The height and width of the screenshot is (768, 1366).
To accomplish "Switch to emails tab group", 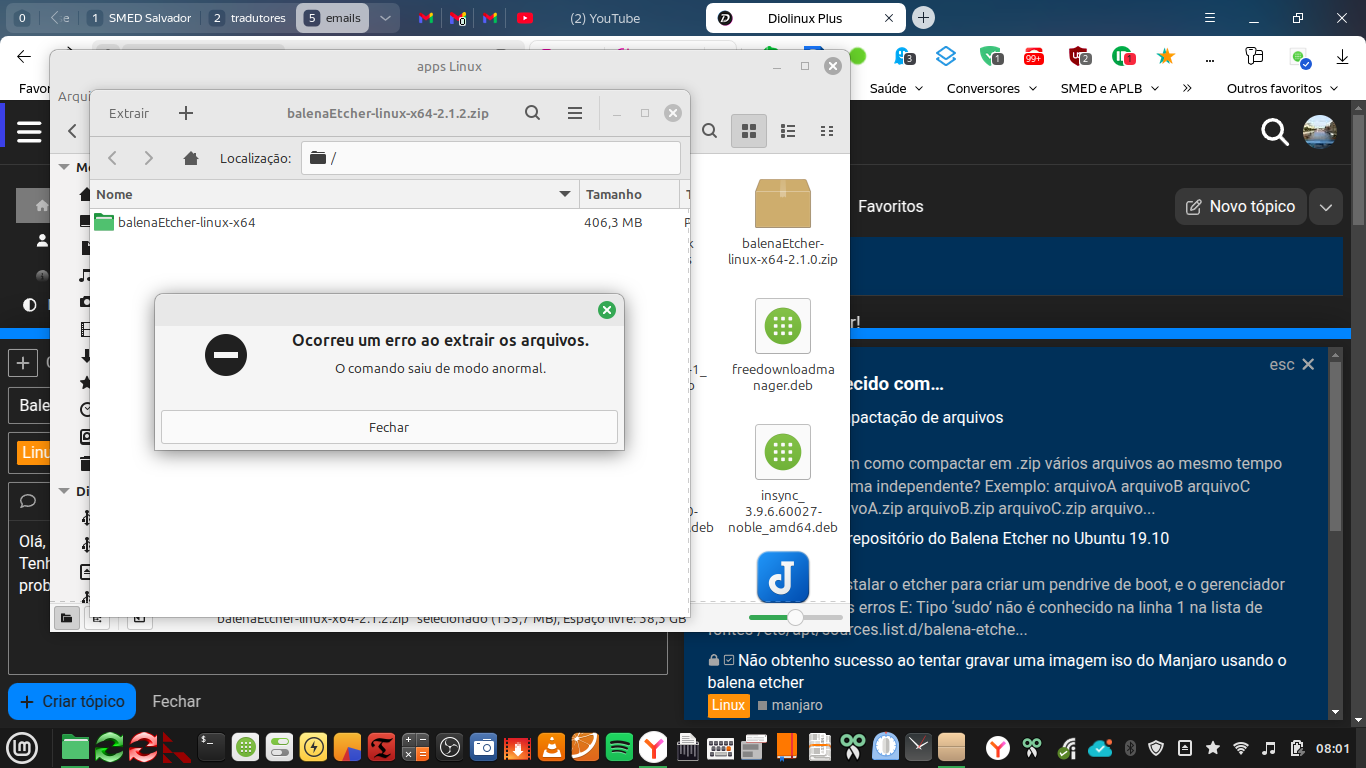I will 332,18.
